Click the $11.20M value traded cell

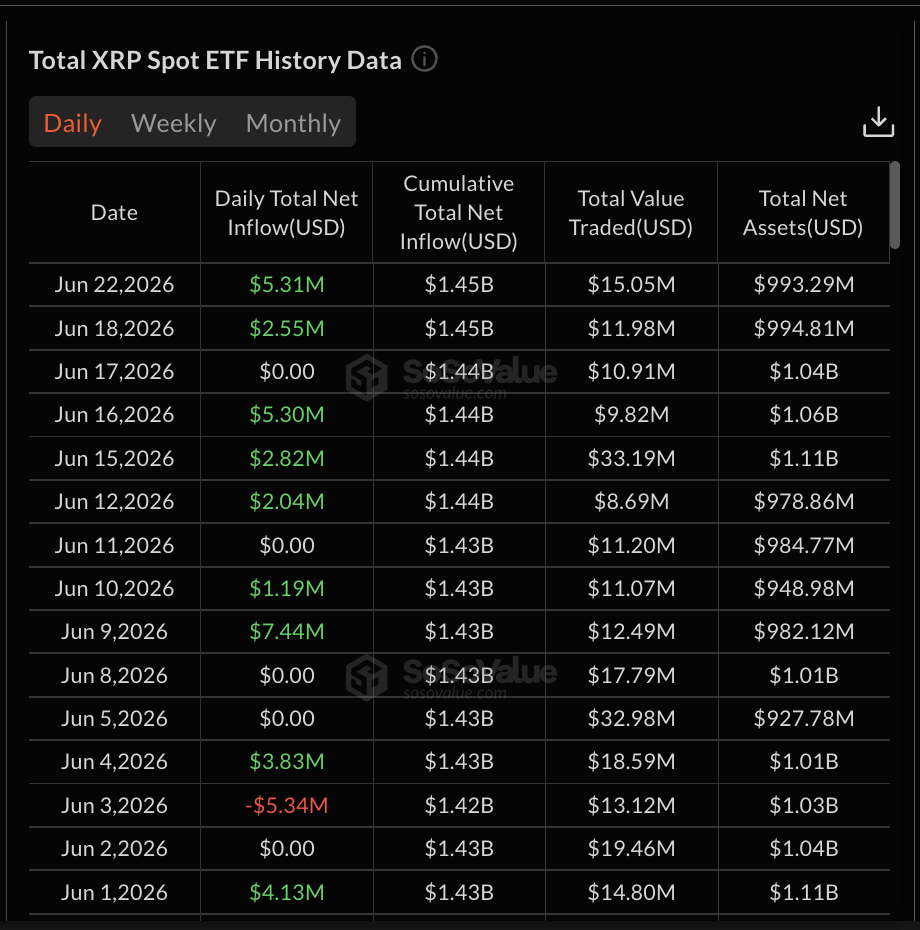(631, 545)
